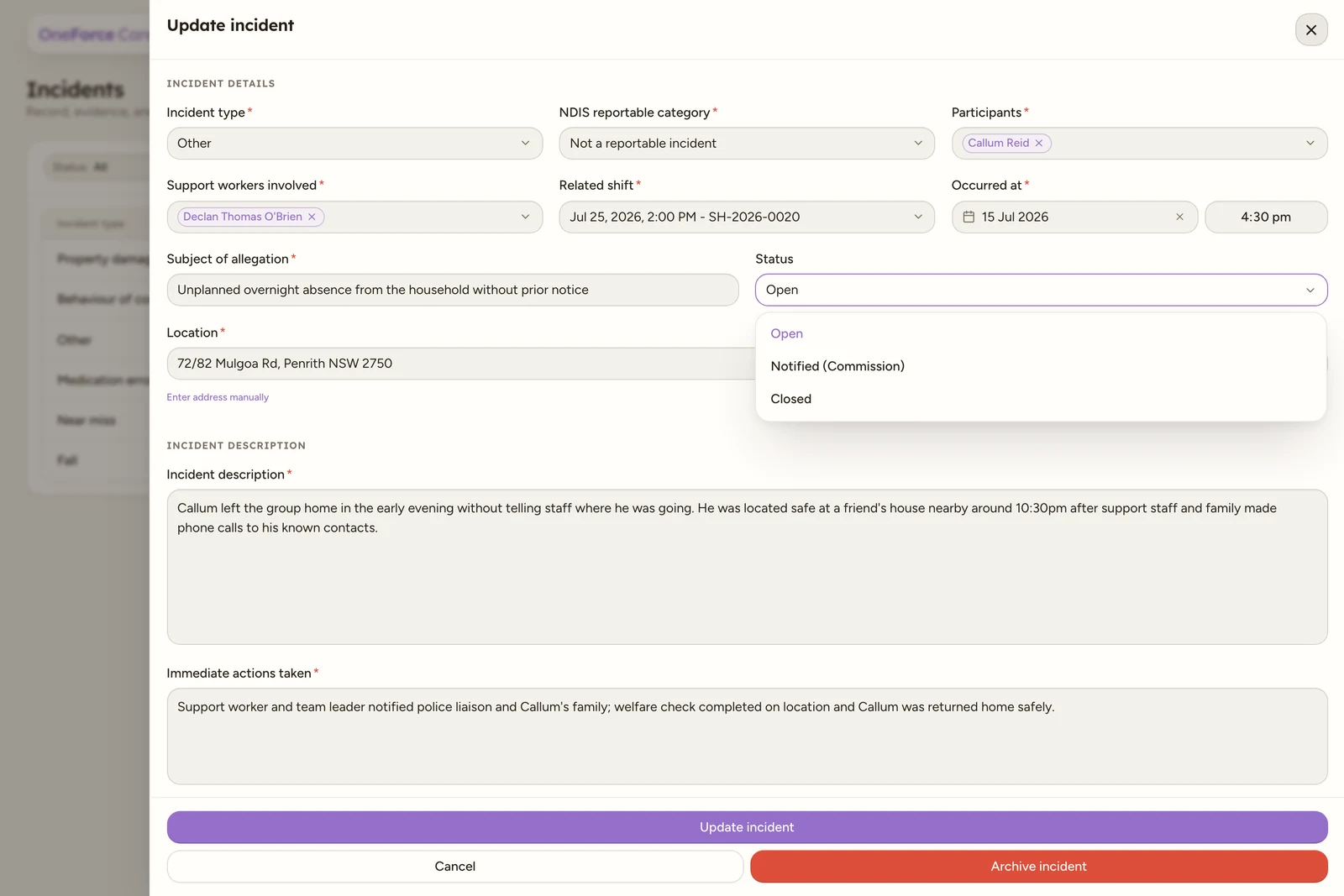Click the 15 Jul 2026 date field
The width and height of the screenshot is (1344, 896).
point(1074,217)
